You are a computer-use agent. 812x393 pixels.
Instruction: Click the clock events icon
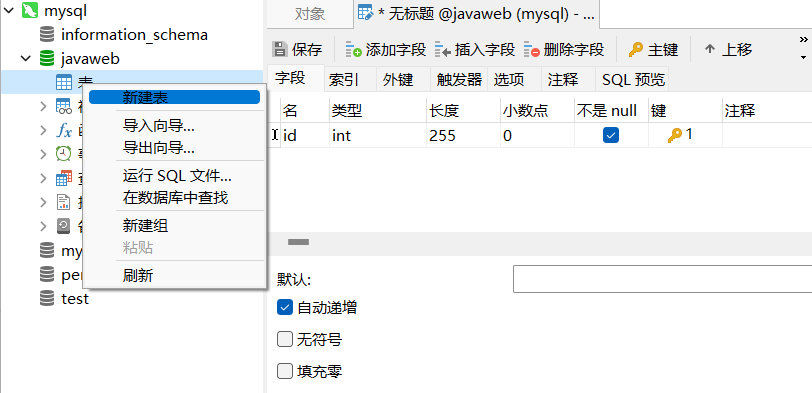point(64,154)
